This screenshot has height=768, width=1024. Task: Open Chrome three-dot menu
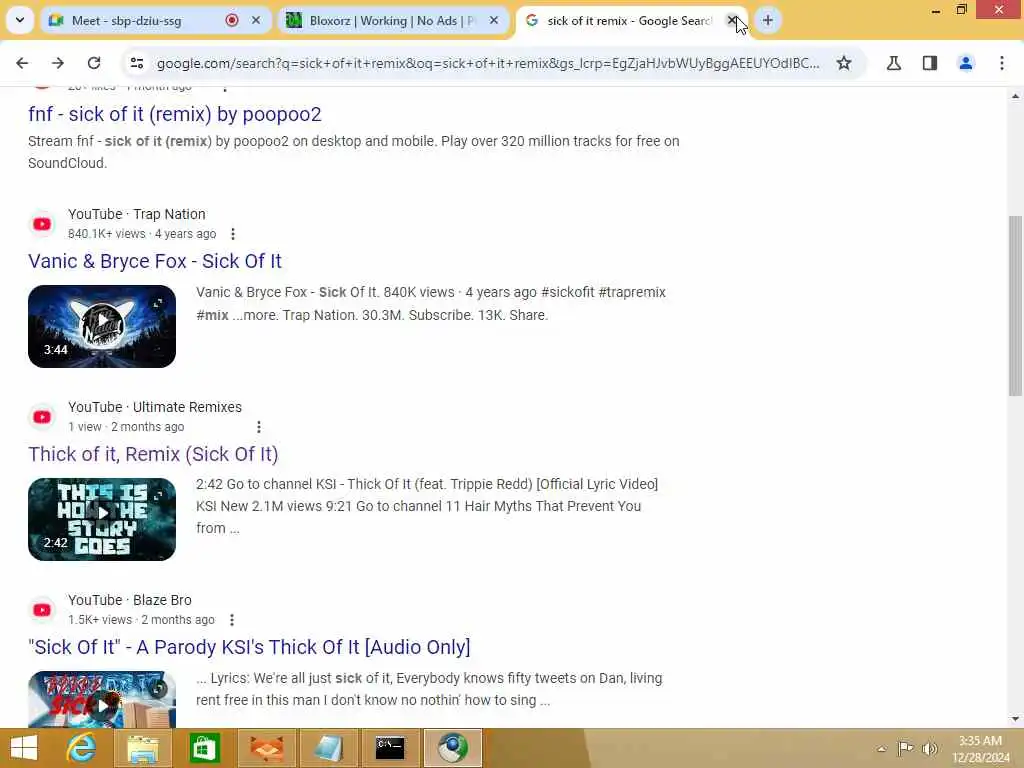click(x=1002, y=63)
